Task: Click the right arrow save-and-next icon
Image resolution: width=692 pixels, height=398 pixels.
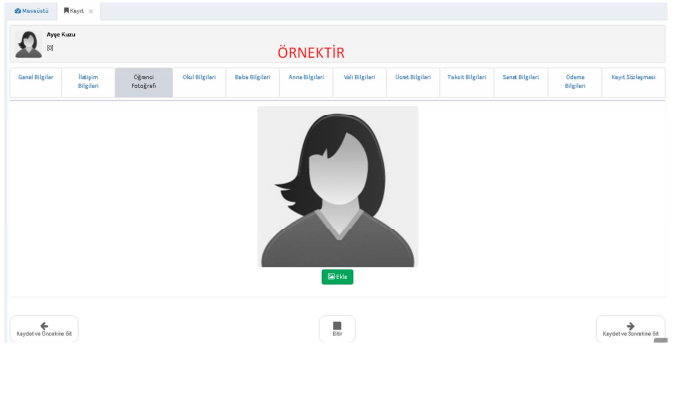Action: [630, 326]
